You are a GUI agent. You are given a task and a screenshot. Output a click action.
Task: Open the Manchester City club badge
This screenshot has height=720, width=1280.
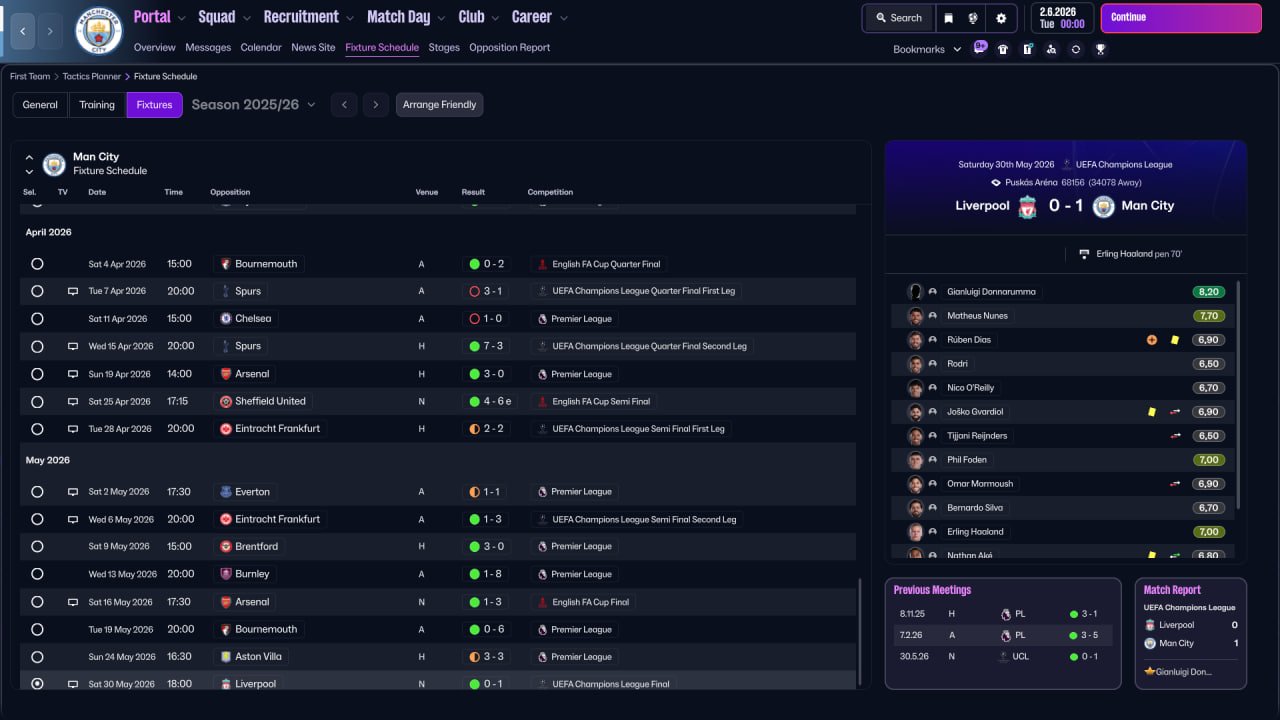99,31
